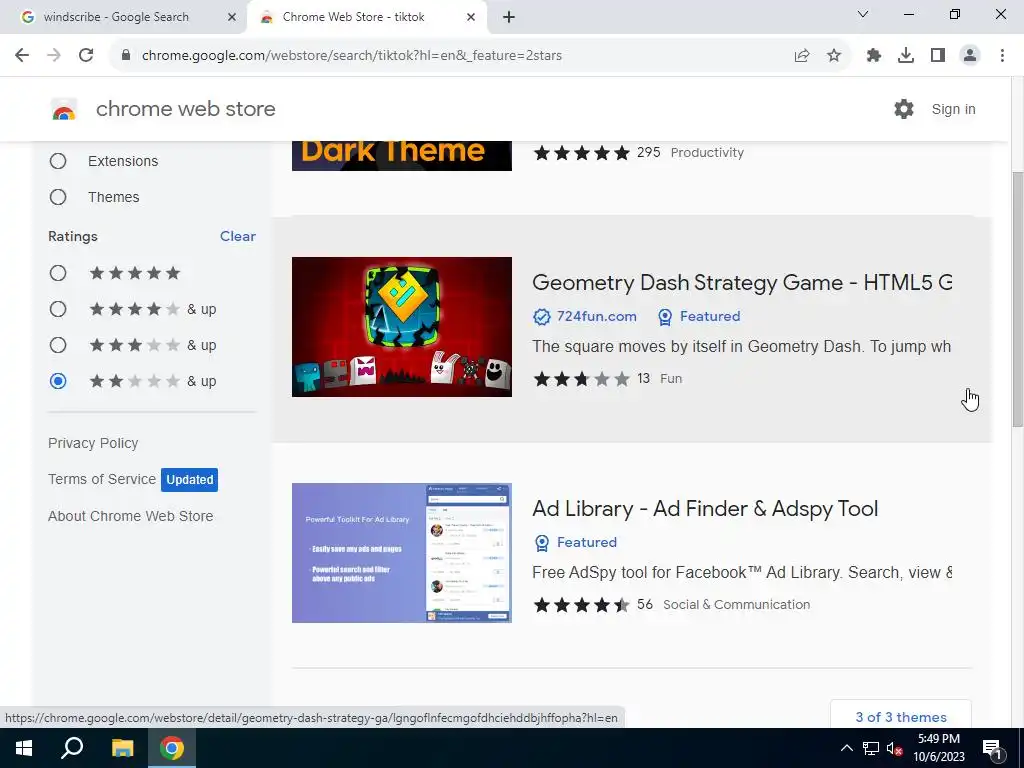Open the Windows Start menu
The height and width of the screenshot is (768, 1024).
pyautogui.click(x=24, y=748)
